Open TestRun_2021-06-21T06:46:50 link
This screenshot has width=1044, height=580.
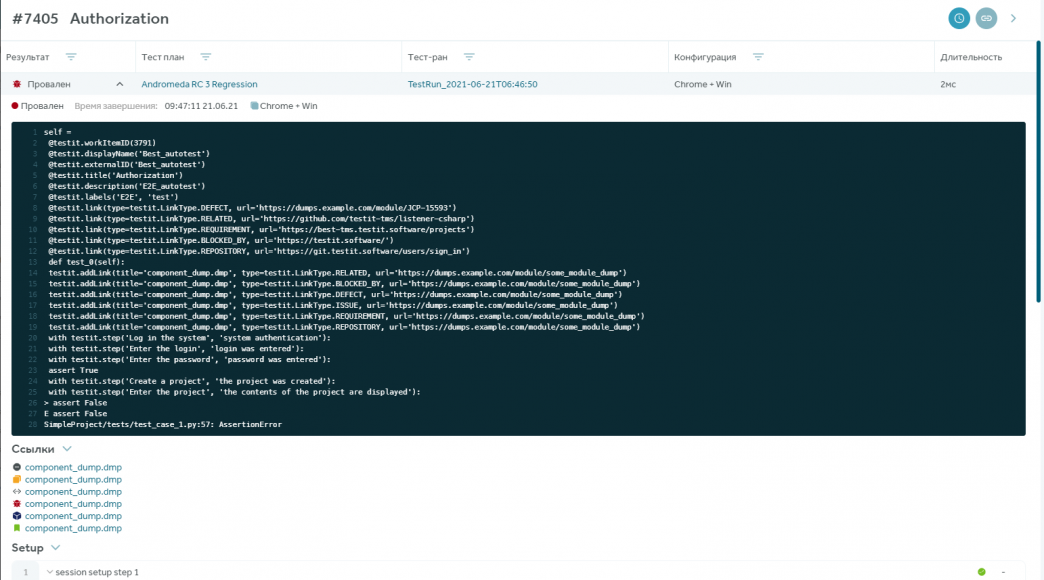472,85
